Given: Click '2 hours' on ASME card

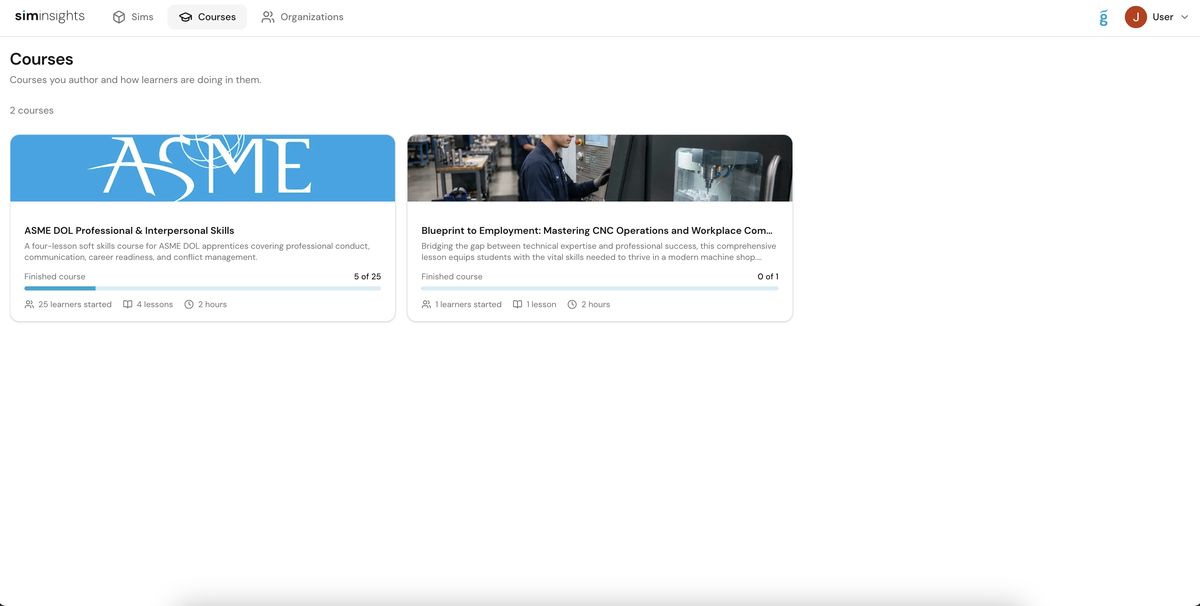Looking at the screenshot, I should coord(212,304).
